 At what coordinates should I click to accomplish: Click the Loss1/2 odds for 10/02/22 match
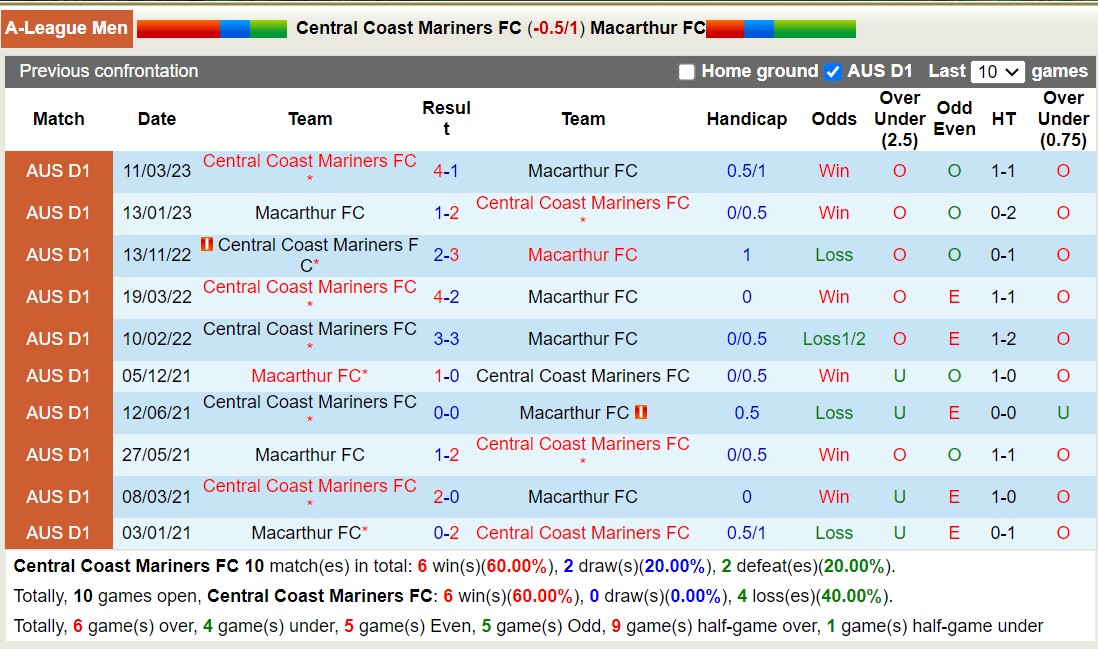pos(834,338)
